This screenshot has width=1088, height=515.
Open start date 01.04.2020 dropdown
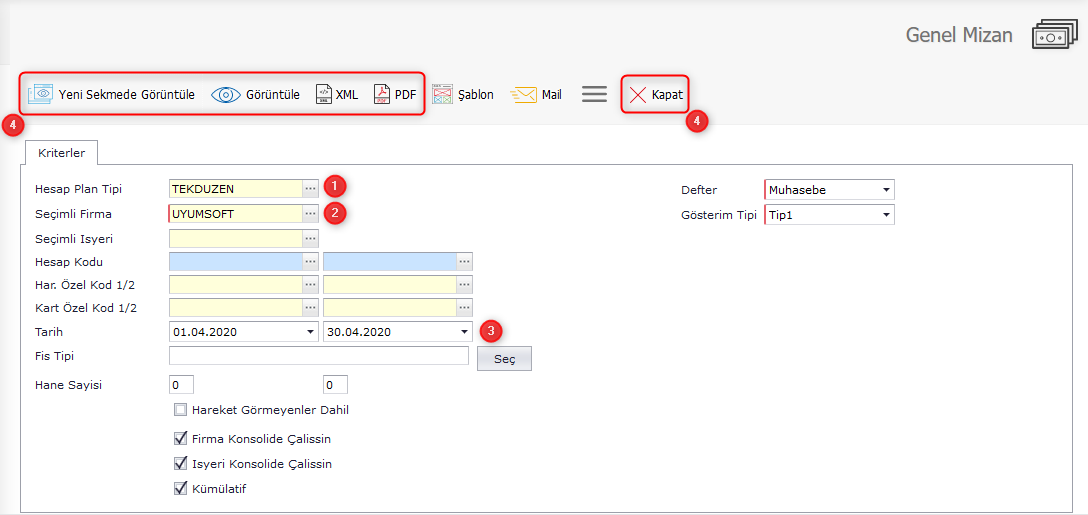pos(309,332)
